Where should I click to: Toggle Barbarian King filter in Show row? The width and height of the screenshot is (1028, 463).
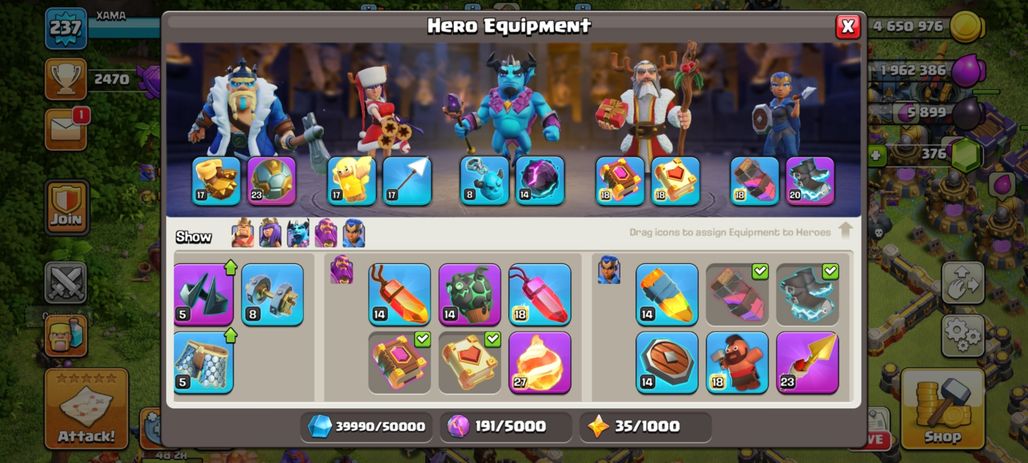point(243,233)
